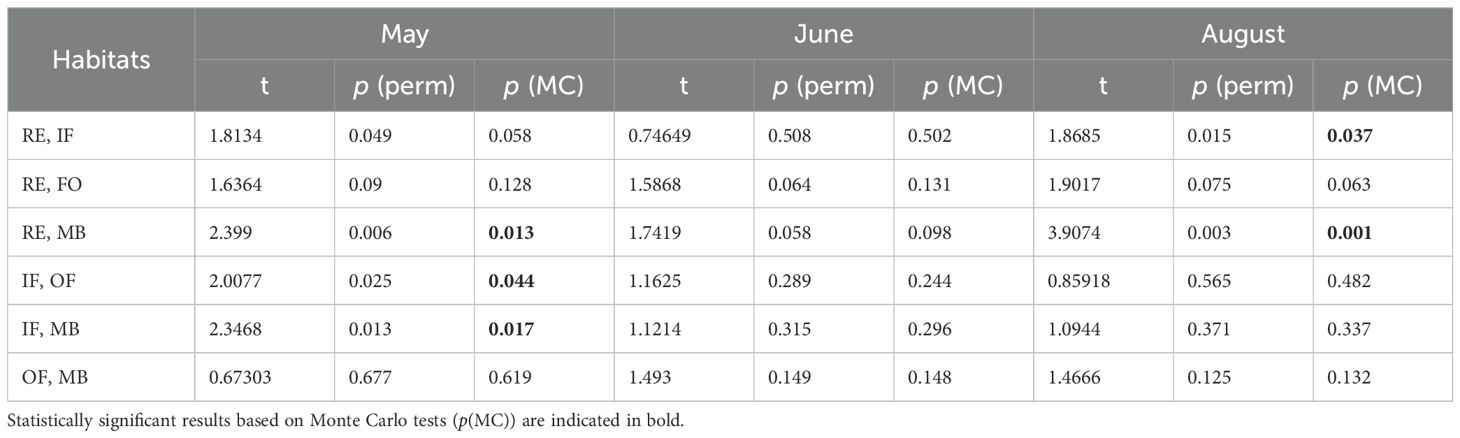Select the June column group header

click(x=823, y=34)
